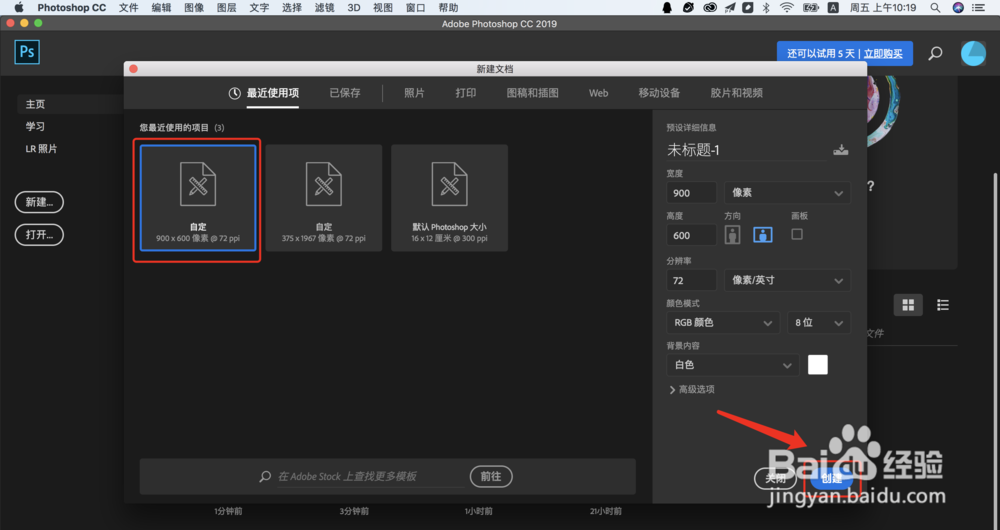Expand 高级选项 advanced options
Image resolution: width=1000 pixels, height=530 pixels.
point(691,389)
